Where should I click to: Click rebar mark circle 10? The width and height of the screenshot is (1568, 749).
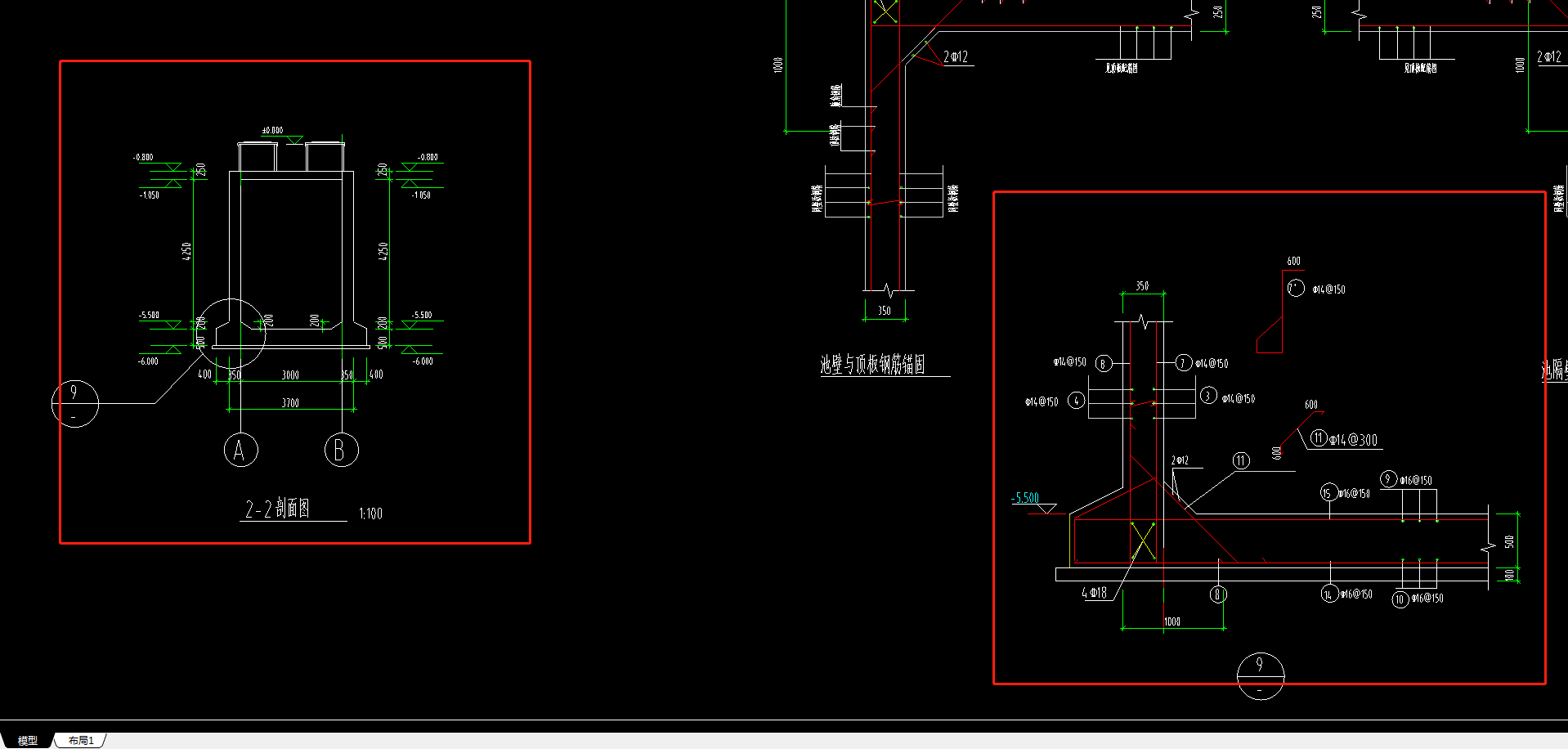(1400, 599)
